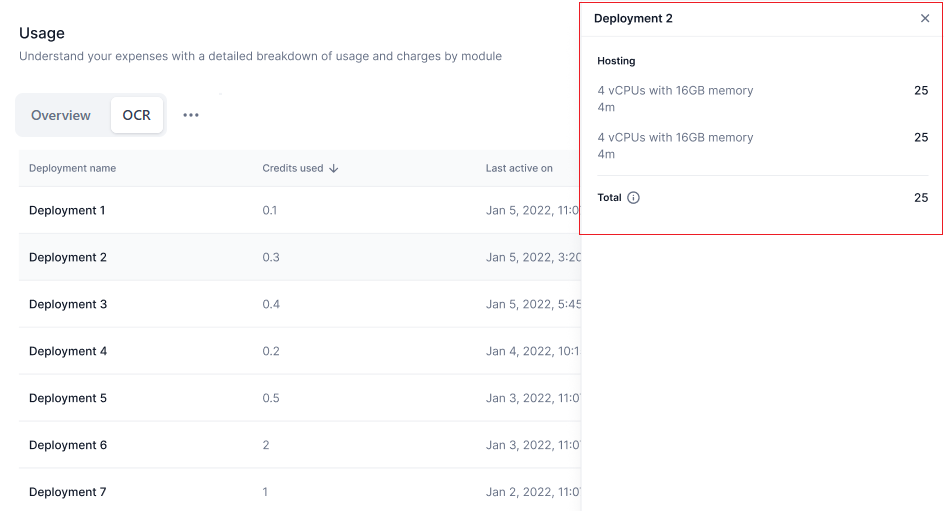Click the info icon next to Total
This screenshot has width=949, height=515.
633,198
